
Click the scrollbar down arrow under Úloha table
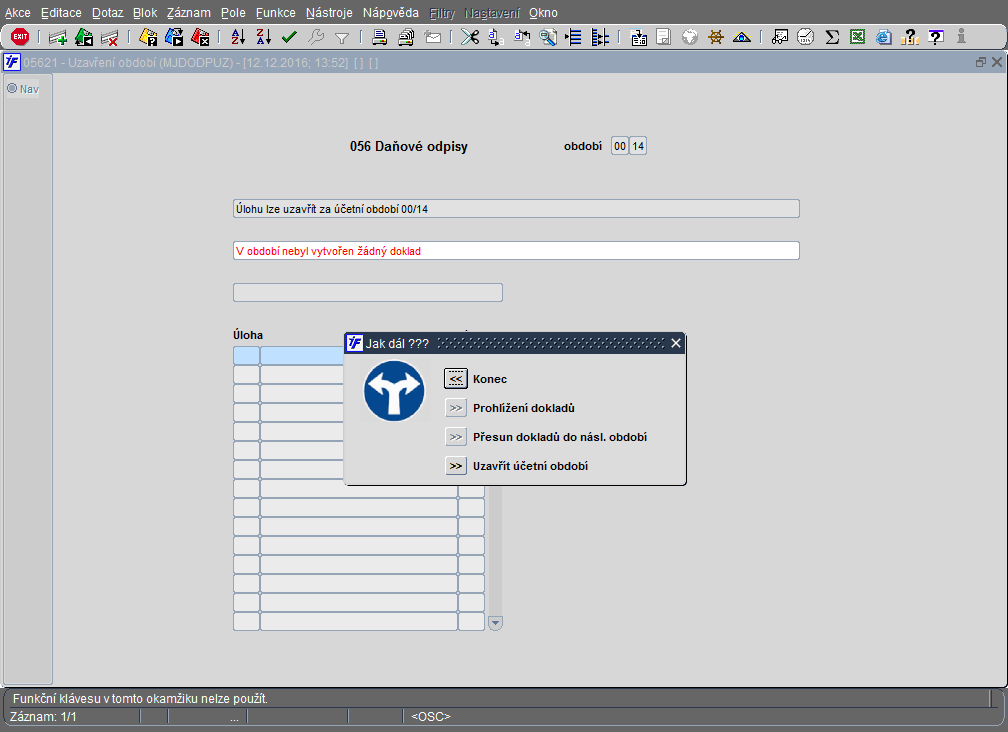point(495,623)
